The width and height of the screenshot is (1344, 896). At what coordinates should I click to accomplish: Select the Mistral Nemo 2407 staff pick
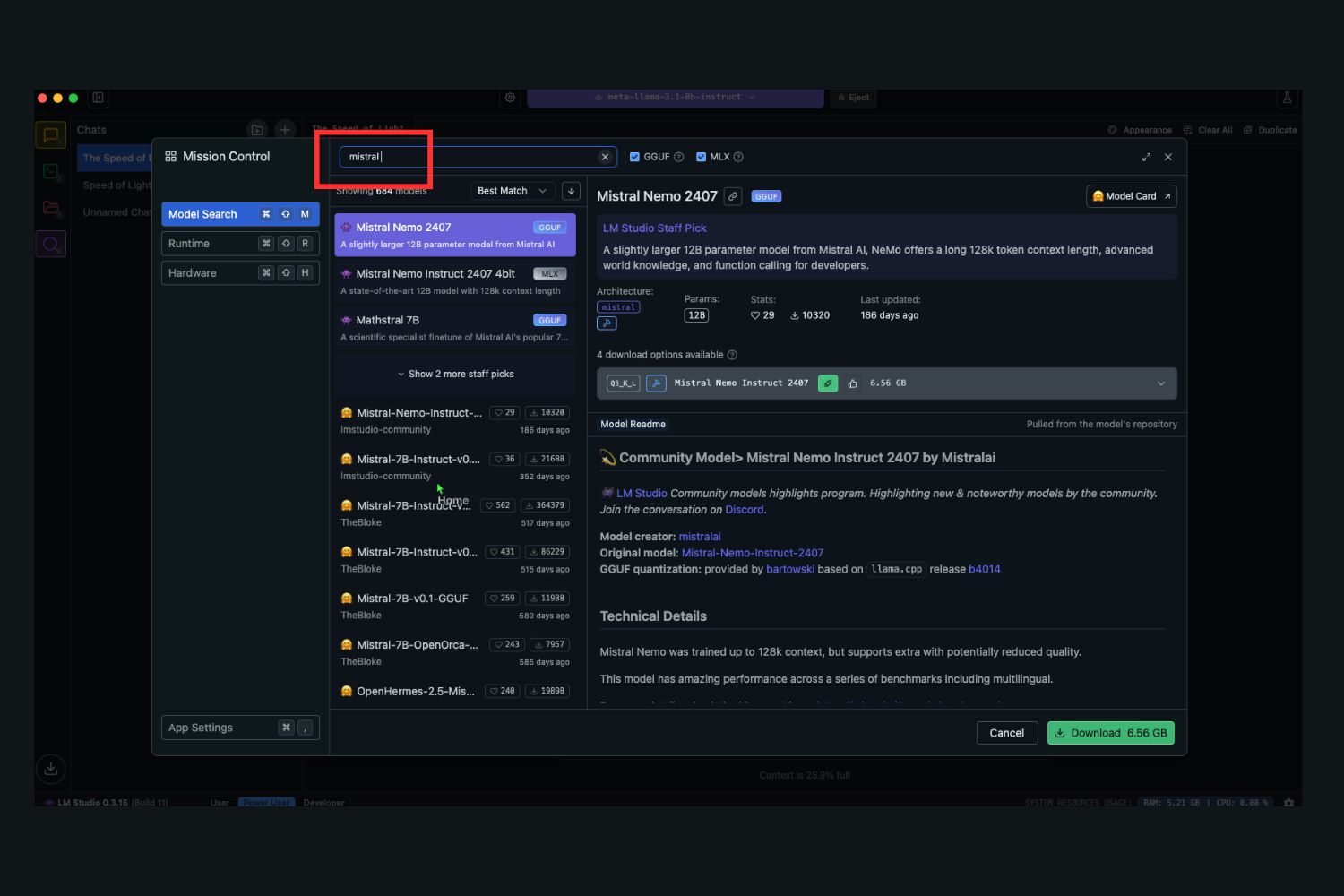(x=455, y=235)
